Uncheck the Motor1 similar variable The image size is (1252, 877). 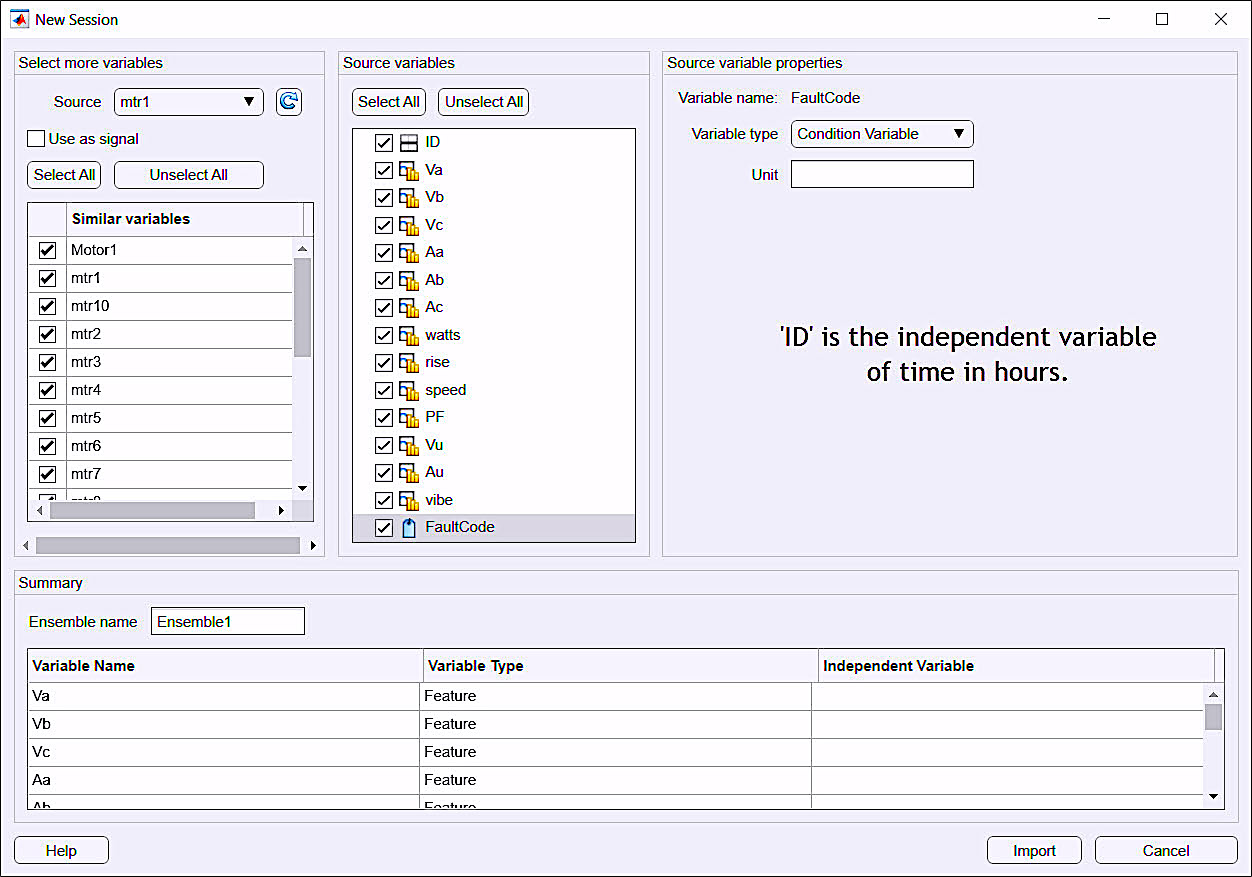click(47, 250)
